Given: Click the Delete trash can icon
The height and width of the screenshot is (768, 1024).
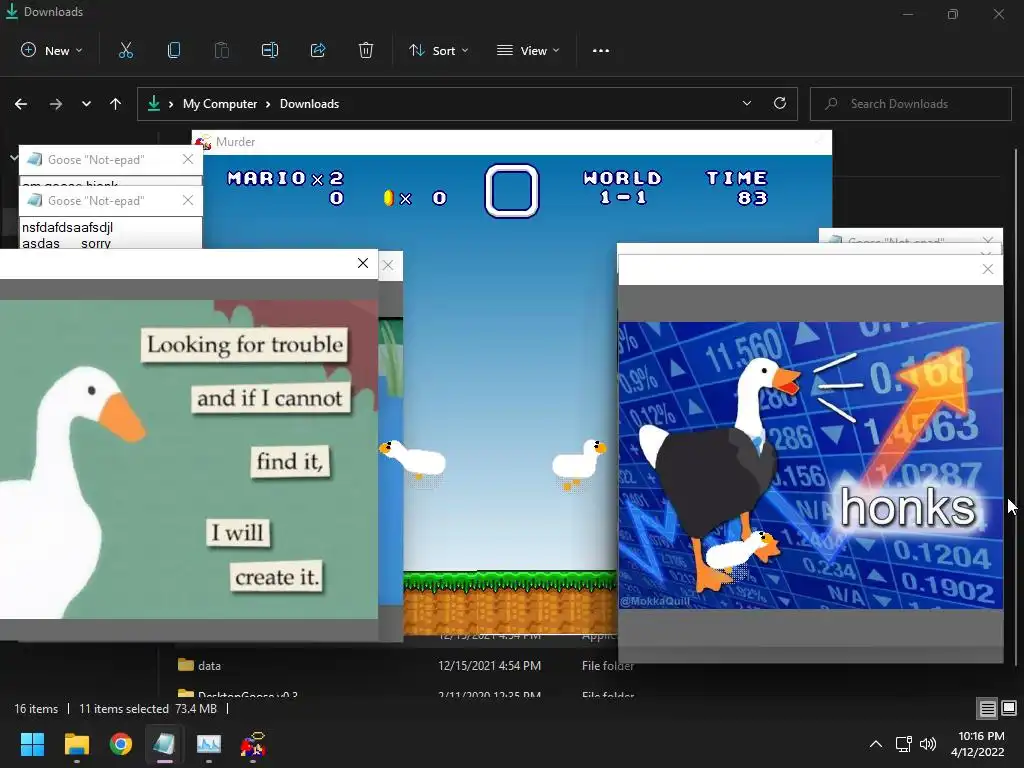Looking at the screenshot, I should (x=366, y=50).
